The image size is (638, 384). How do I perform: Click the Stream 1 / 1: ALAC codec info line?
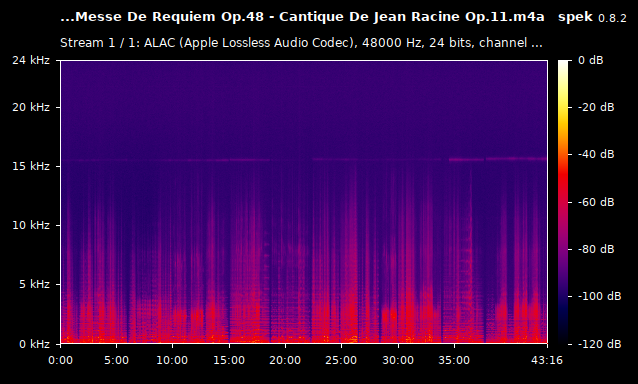click(301, 43)
